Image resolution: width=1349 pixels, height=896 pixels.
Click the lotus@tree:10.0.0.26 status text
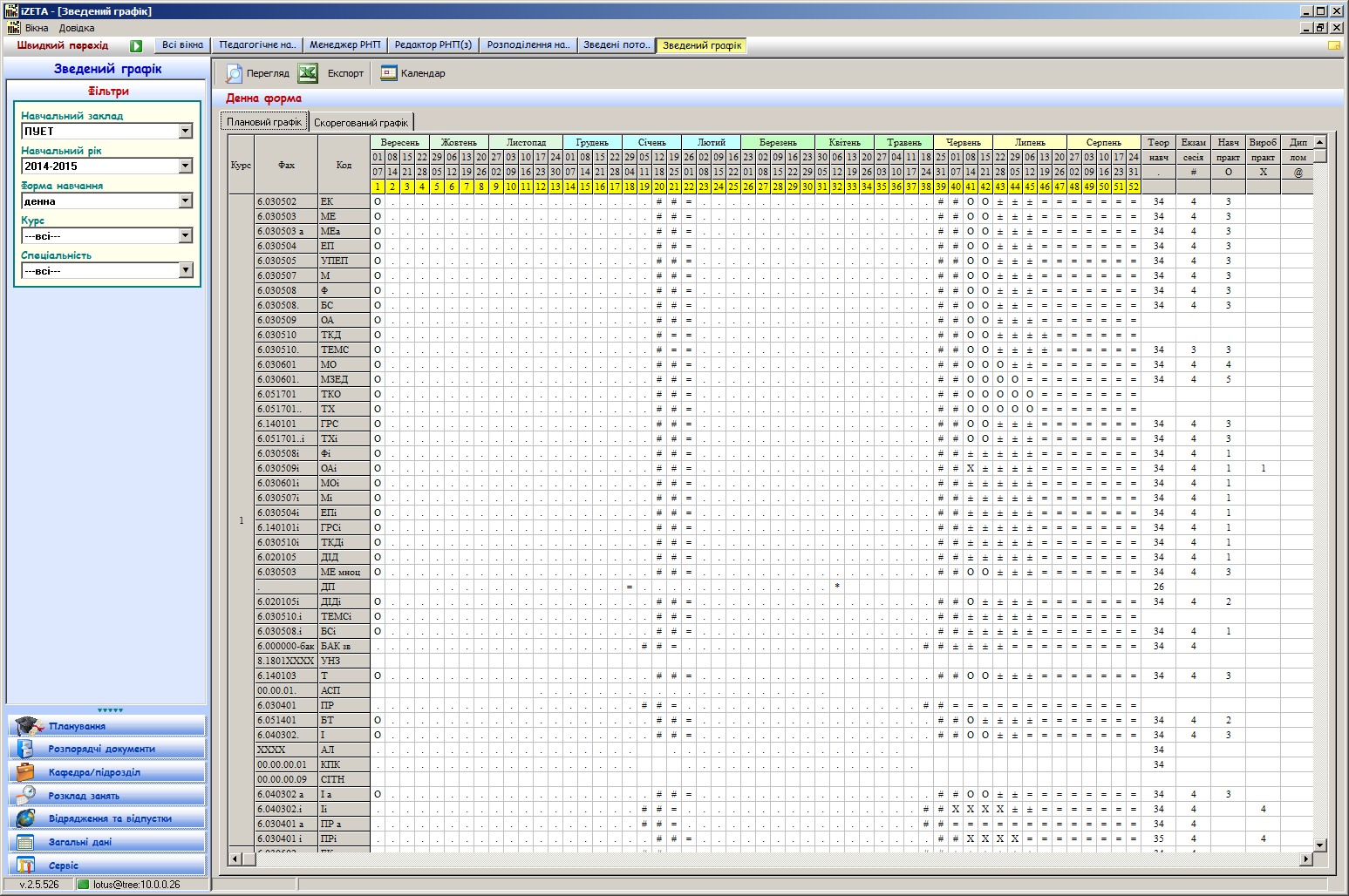[136, 884]
